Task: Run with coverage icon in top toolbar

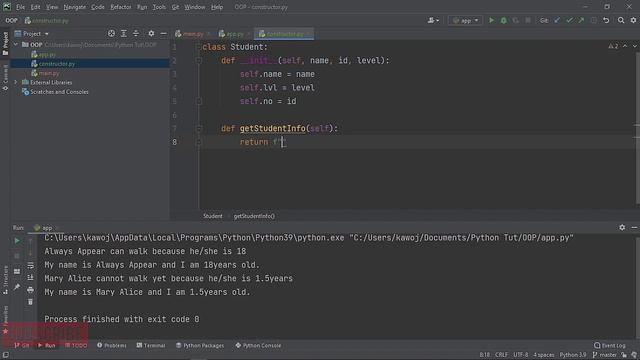Action: click(516, 20)
